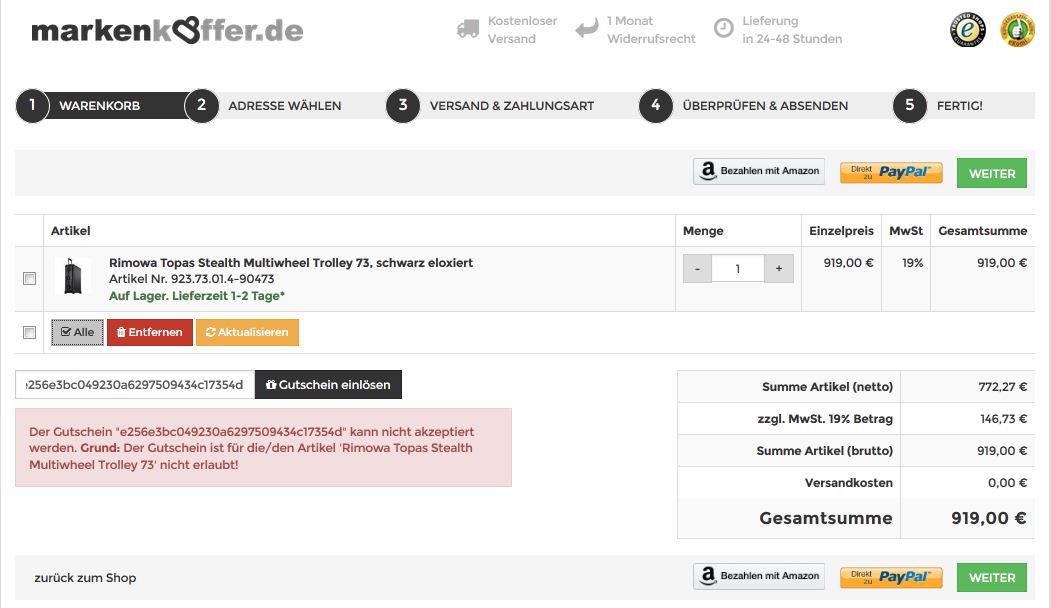Click the 1 Monat Widerrufsrecht text
Screen dimensions: 1051x608
(651, 29)
